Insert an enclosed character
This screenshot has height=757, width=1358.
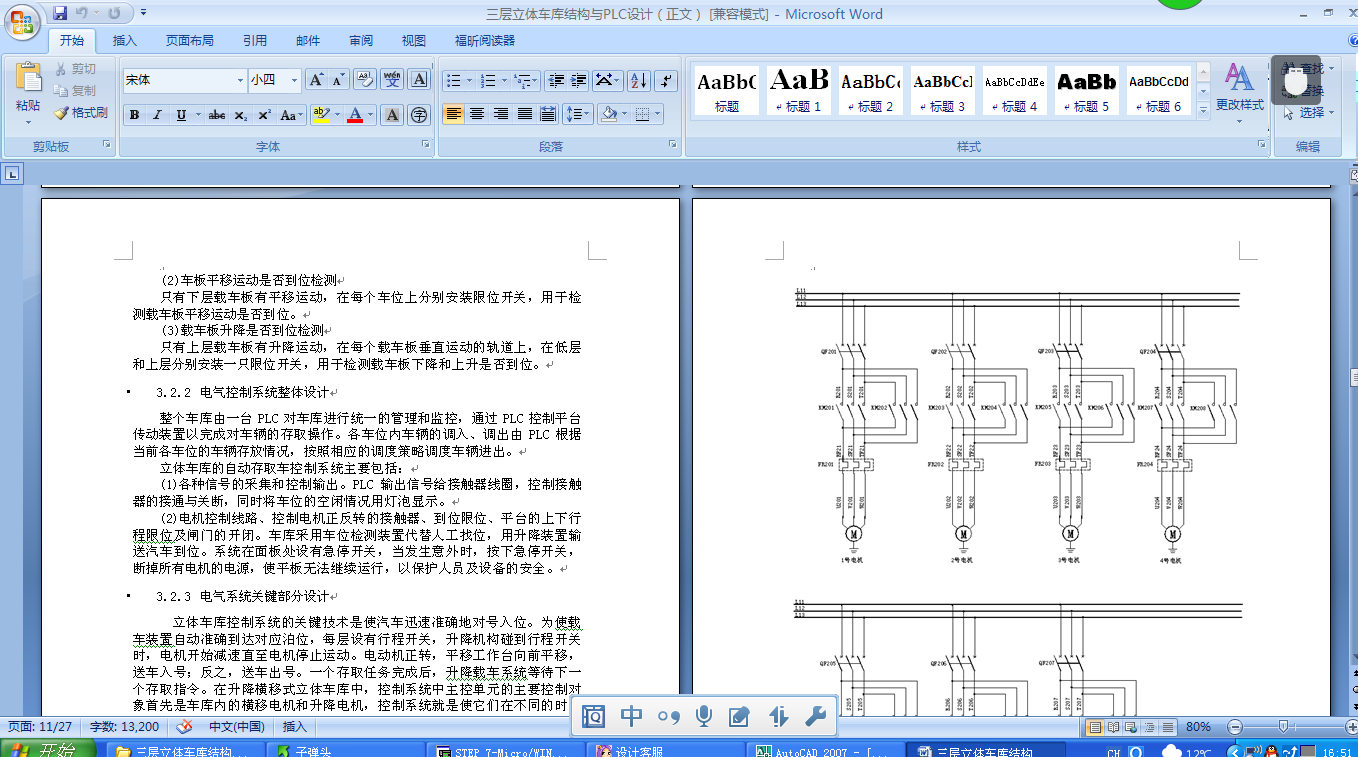click(x=419, y=115)
